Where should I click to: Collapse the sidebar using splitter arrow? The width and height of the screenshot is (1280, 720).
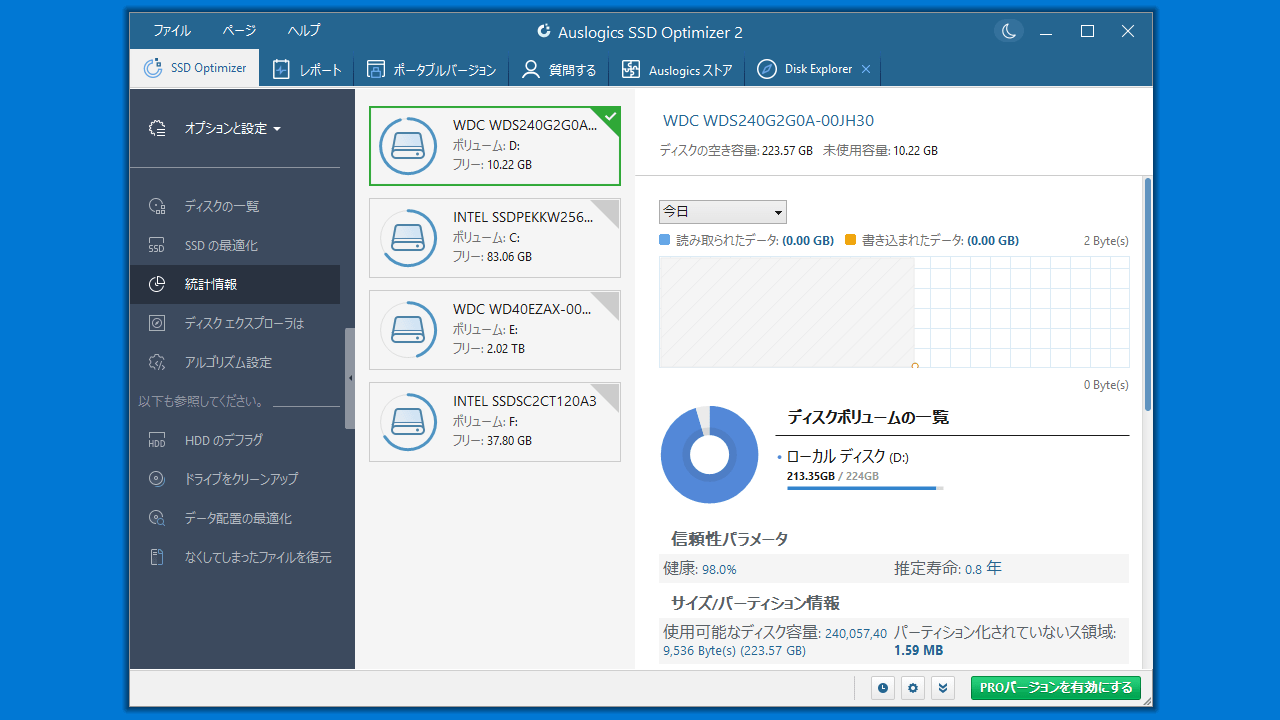click(350, 378)
